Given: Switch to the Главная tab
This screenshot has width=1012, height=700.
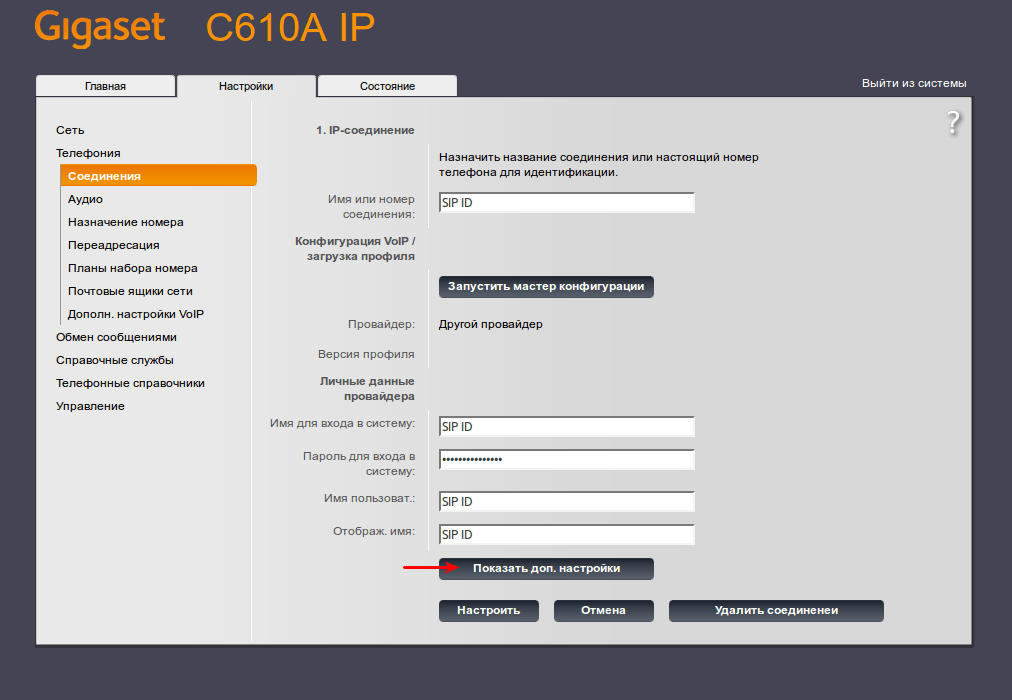Looking at the screenshot, I should (105, 86).
